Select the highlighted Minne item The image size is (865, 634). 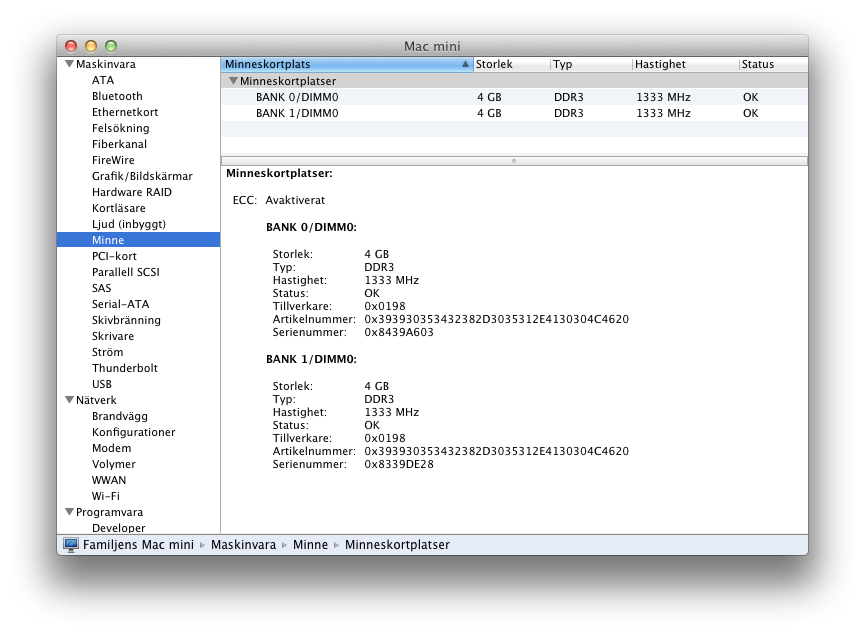pos(138,240)
